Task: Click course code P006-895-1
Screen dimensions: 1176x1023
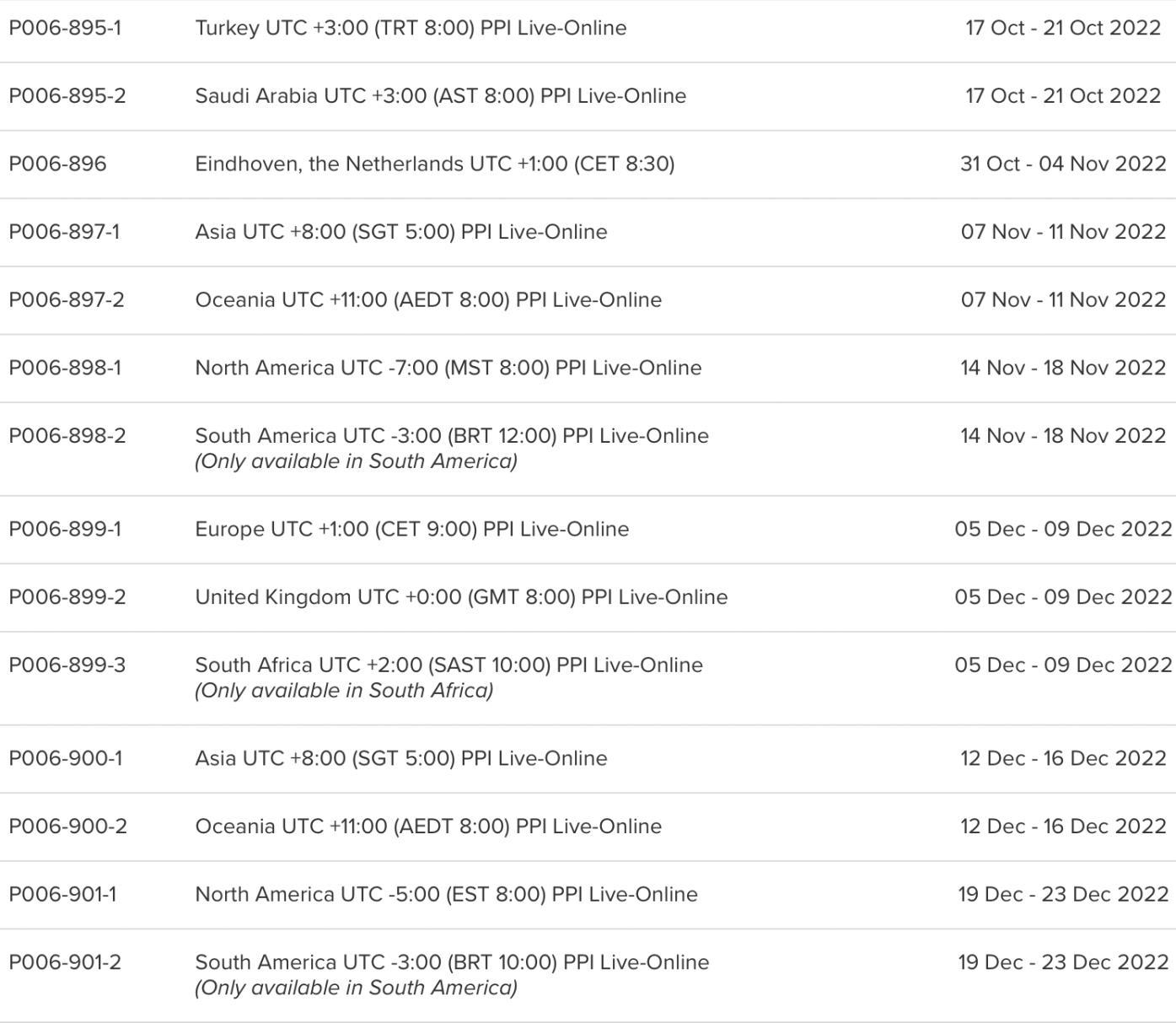Action: (x=65, y=28)
